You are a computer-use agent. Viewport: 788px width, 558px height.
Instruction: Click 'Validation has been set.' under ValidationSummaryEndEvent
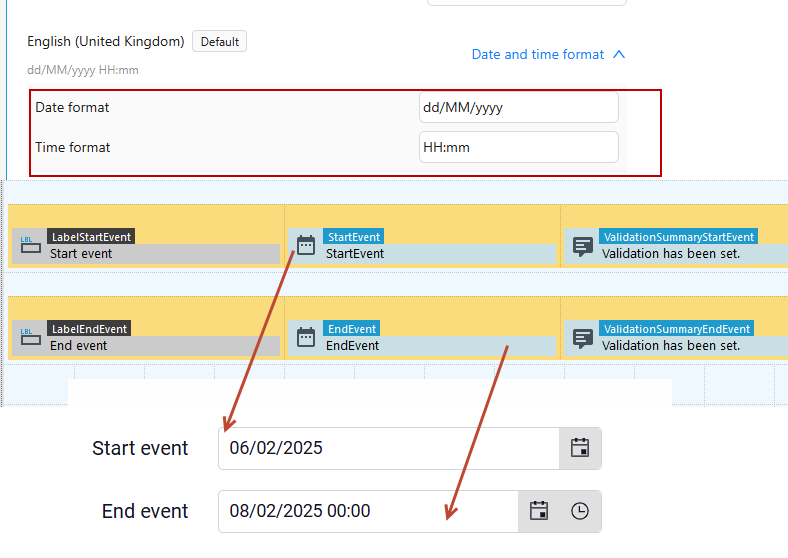tap(671, 346)
